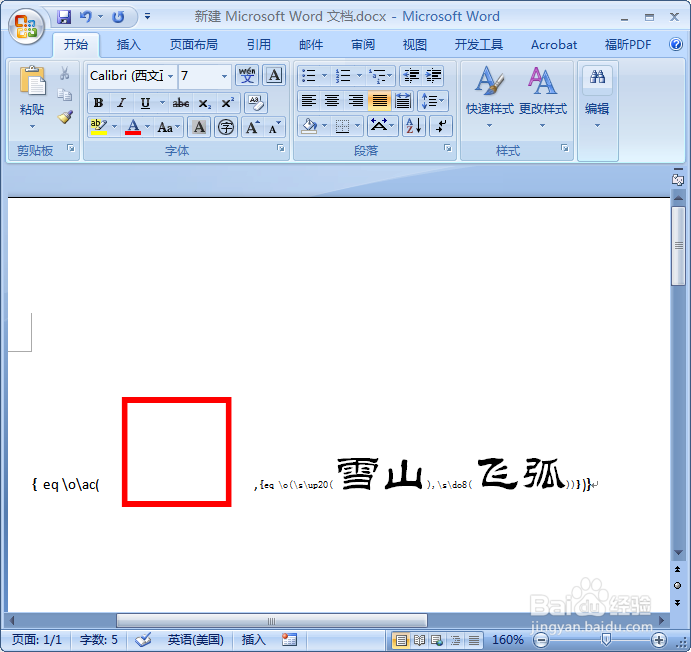Expand underline style dropdown arrow
The image size is (691, 652).
coord(162,103)
